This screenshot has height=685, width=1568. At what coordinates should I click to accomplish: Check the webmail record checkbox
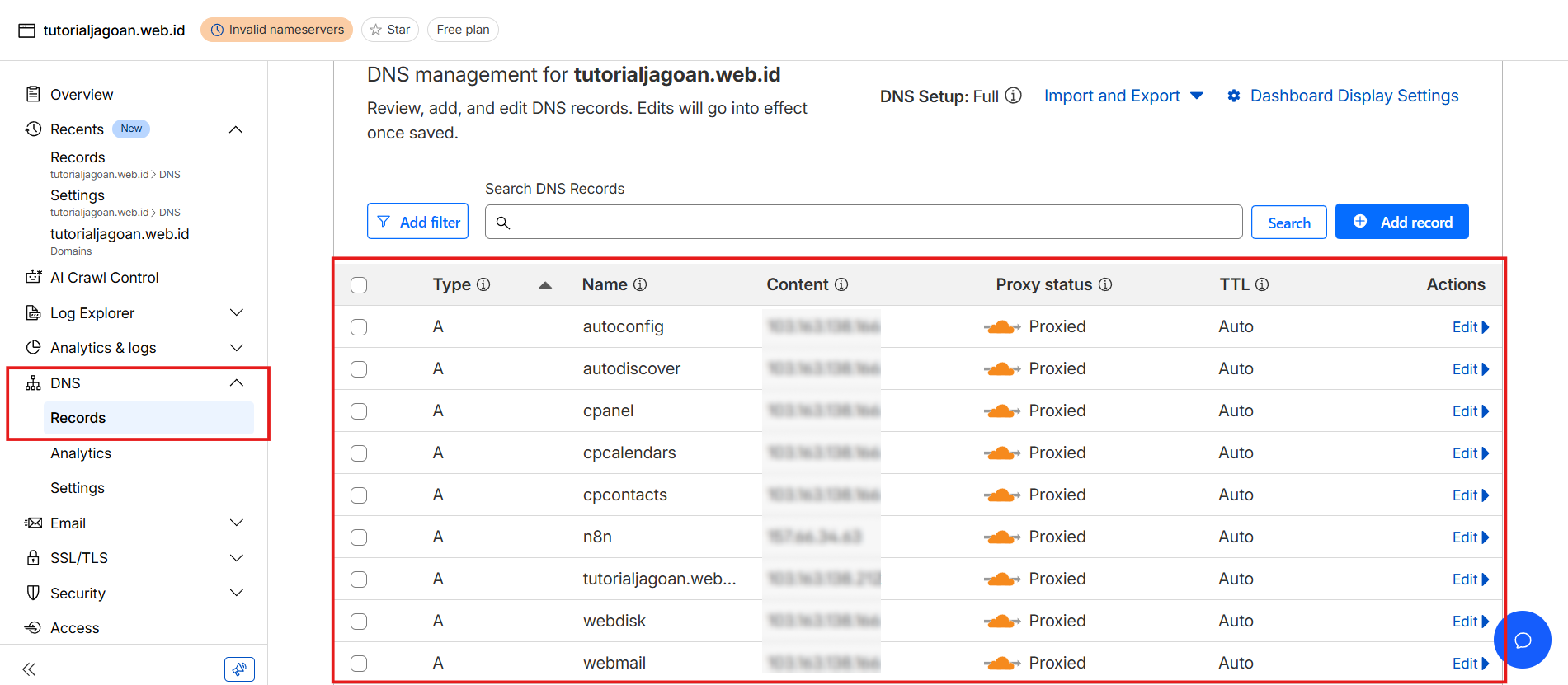[x=359, y=664]
